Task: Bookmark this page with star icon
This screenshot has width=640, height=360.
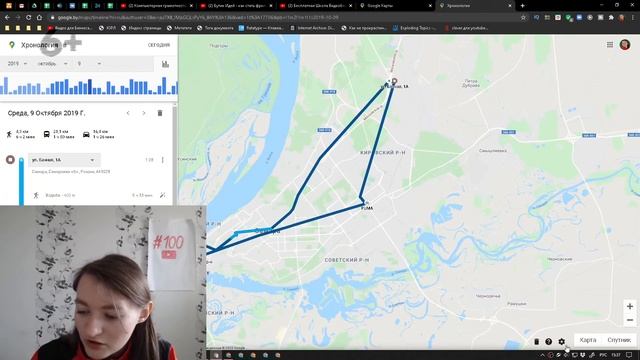Action: point(523,18)
